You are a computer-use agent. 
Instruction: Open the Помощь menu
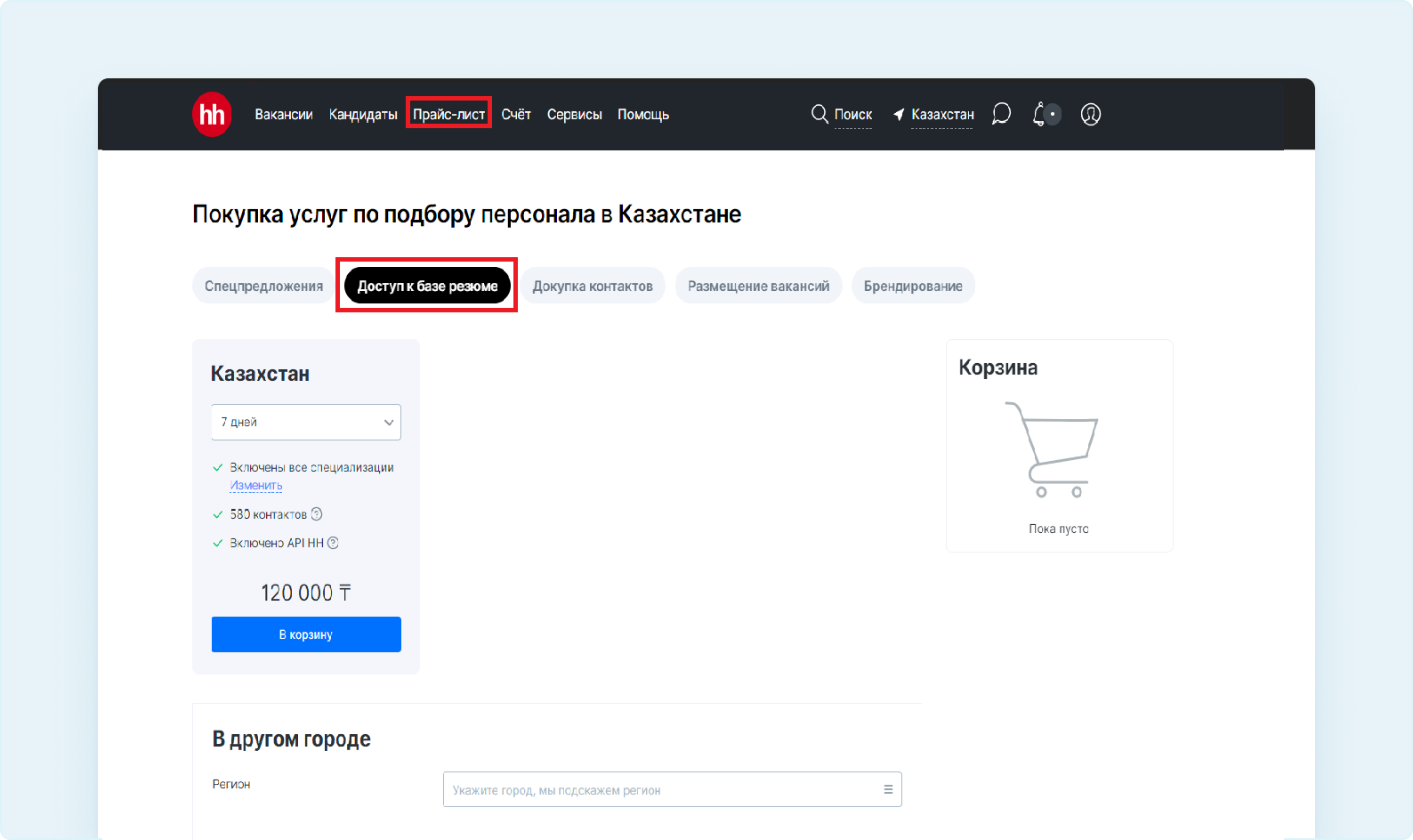coord(643,114)
